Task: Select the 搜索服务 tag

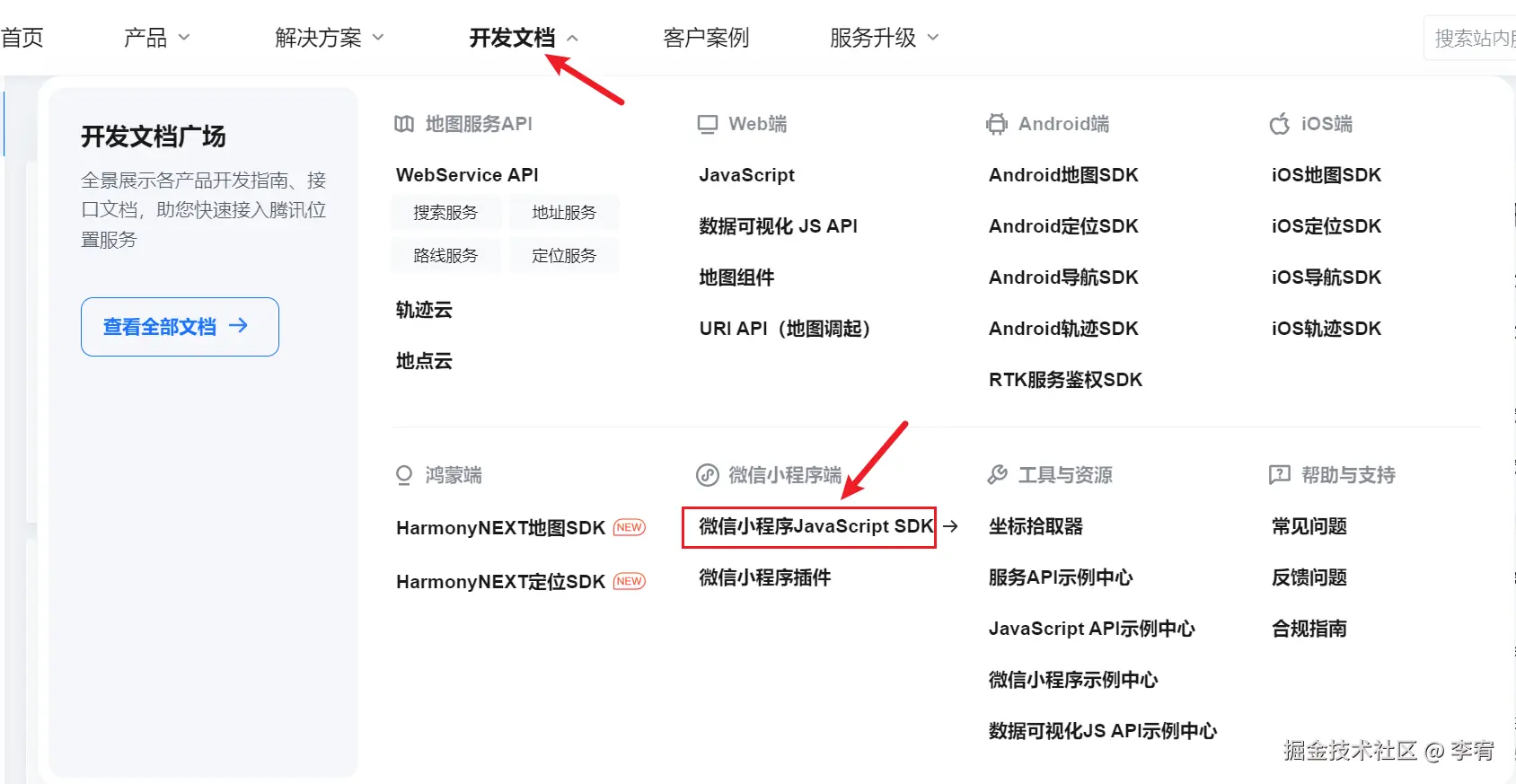Action: point(445,213)
